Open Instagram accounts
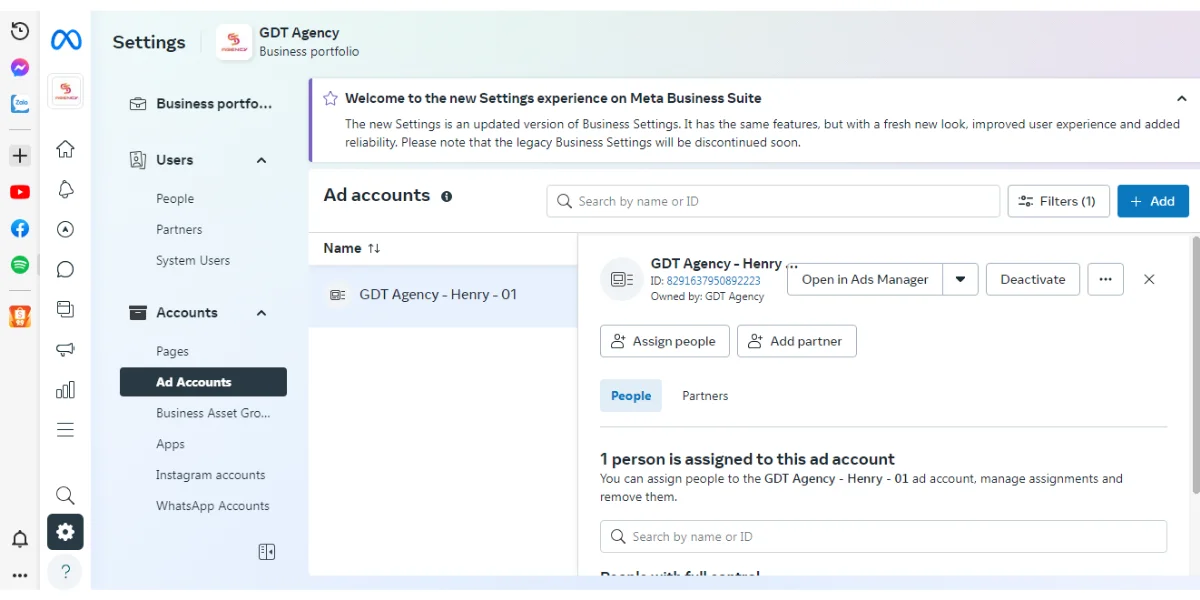 coord(210,475)
